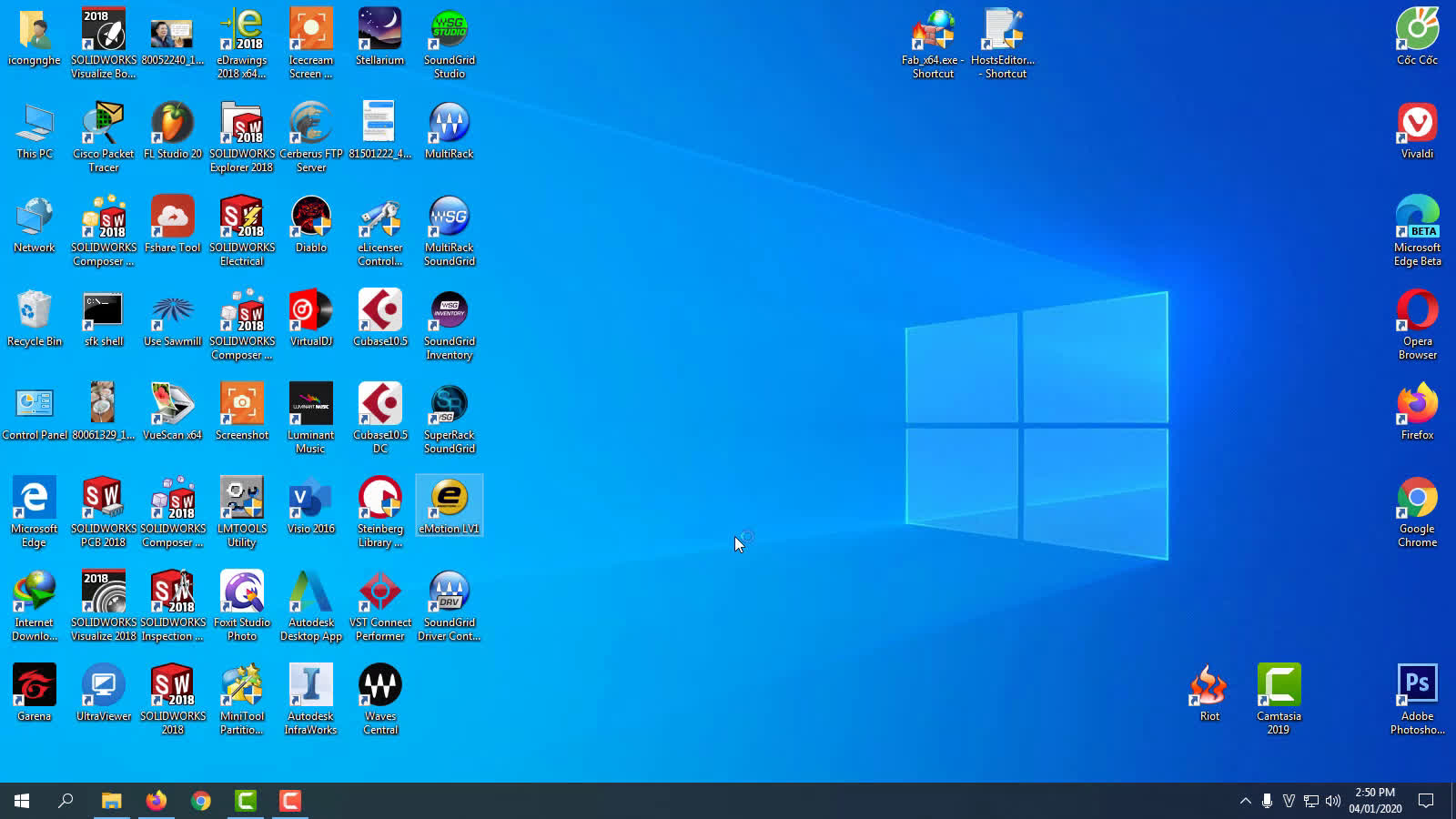This screenshot has width=1456, height=819.
Task: Click the Cerberus FTP Server icon
Action: (311, 137)
